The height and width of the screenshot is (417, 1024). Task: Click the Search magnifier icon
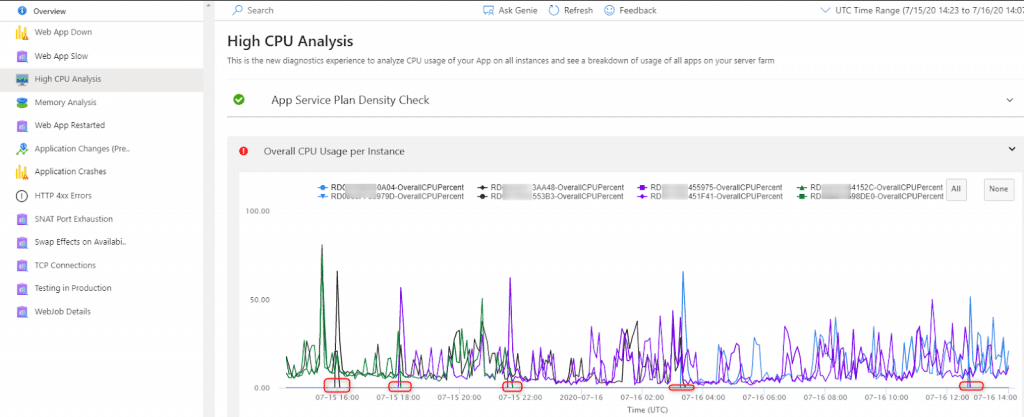pos(238,10)
